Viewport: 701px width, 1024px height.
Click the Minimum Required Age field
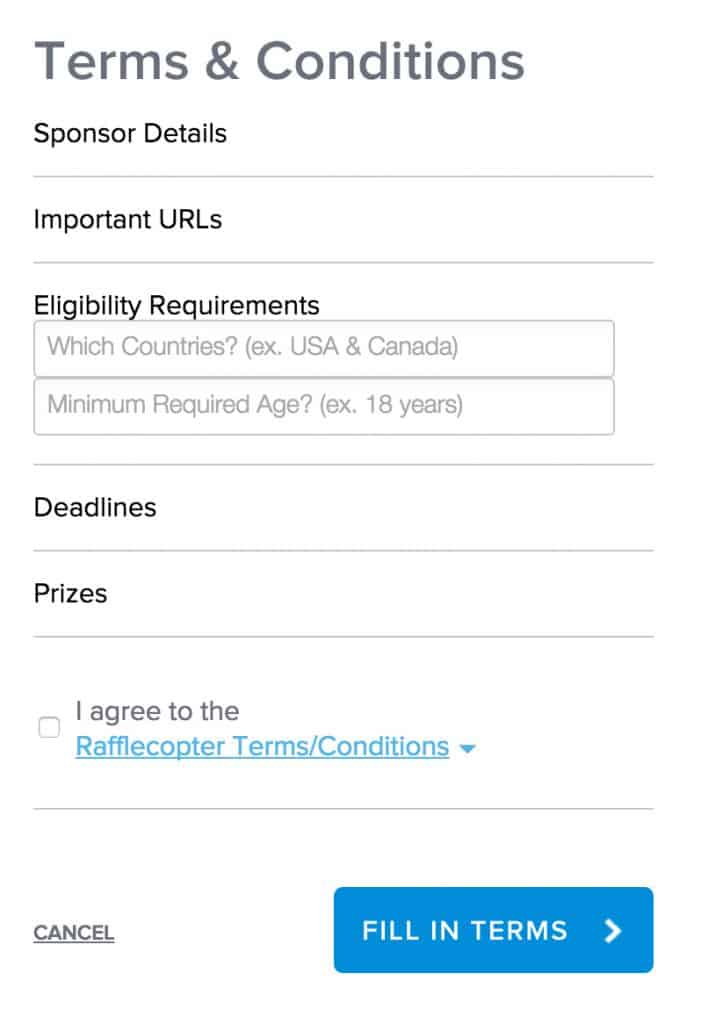[323, 406]
